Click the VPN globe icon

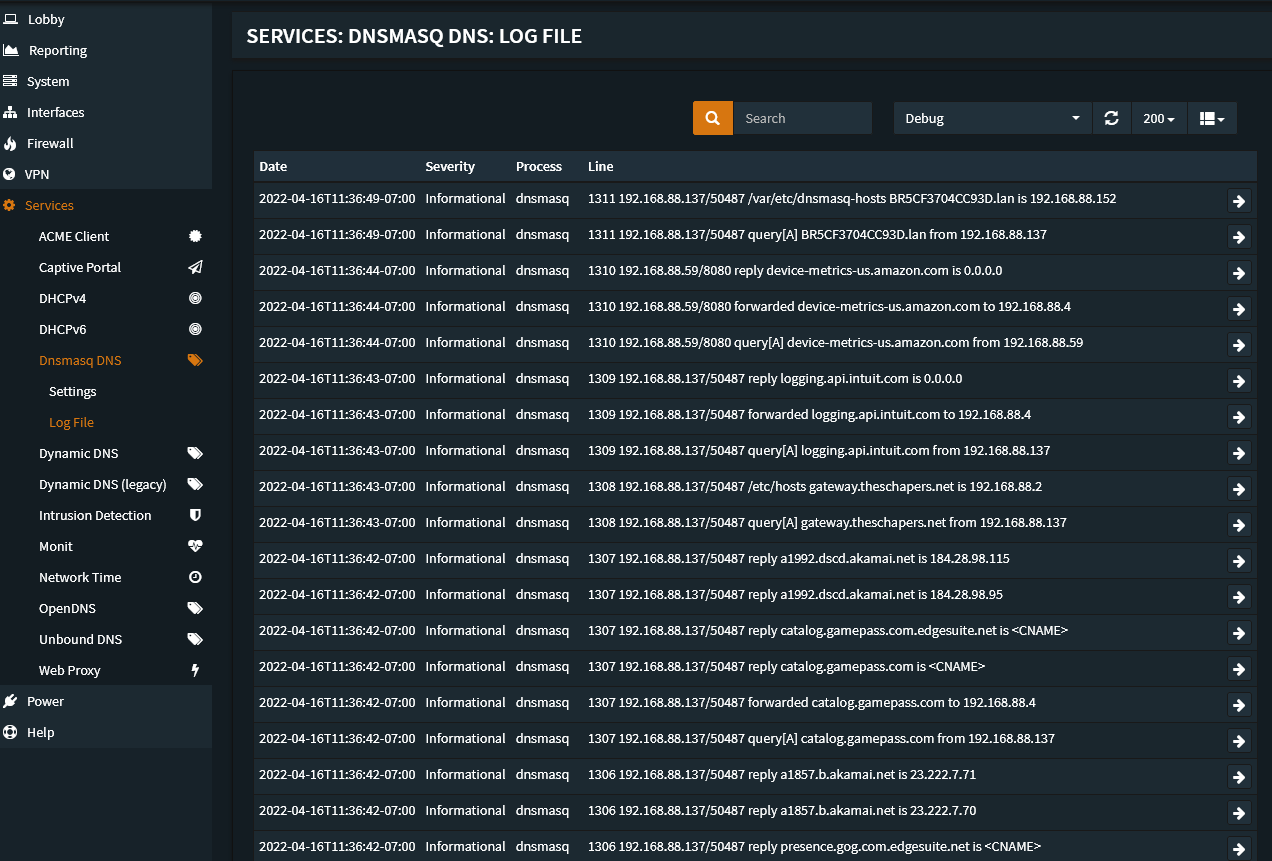(x=10, y=174)
